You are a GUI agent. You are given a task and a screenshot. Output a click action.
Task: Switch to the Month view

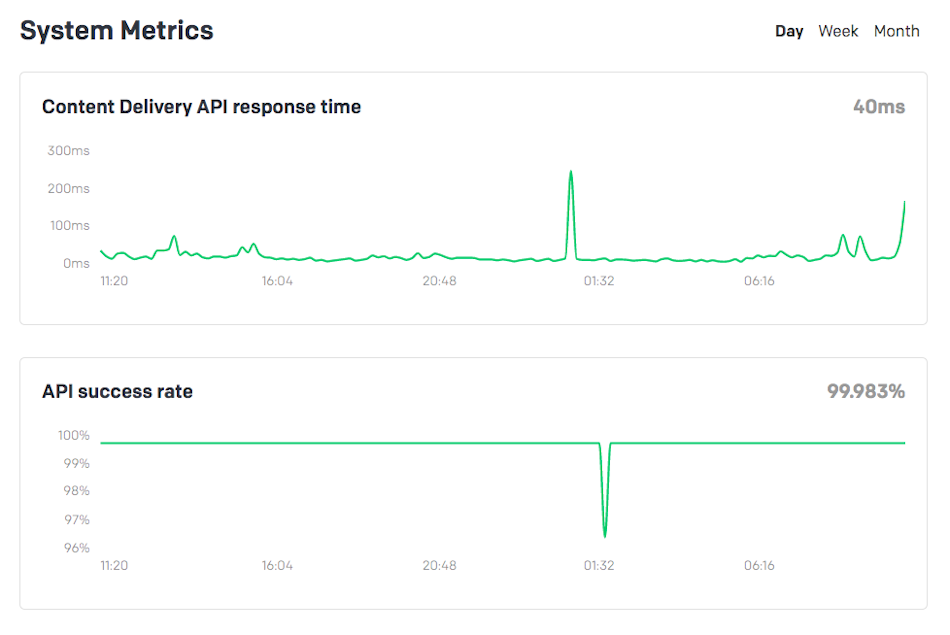tap(896, 31)
